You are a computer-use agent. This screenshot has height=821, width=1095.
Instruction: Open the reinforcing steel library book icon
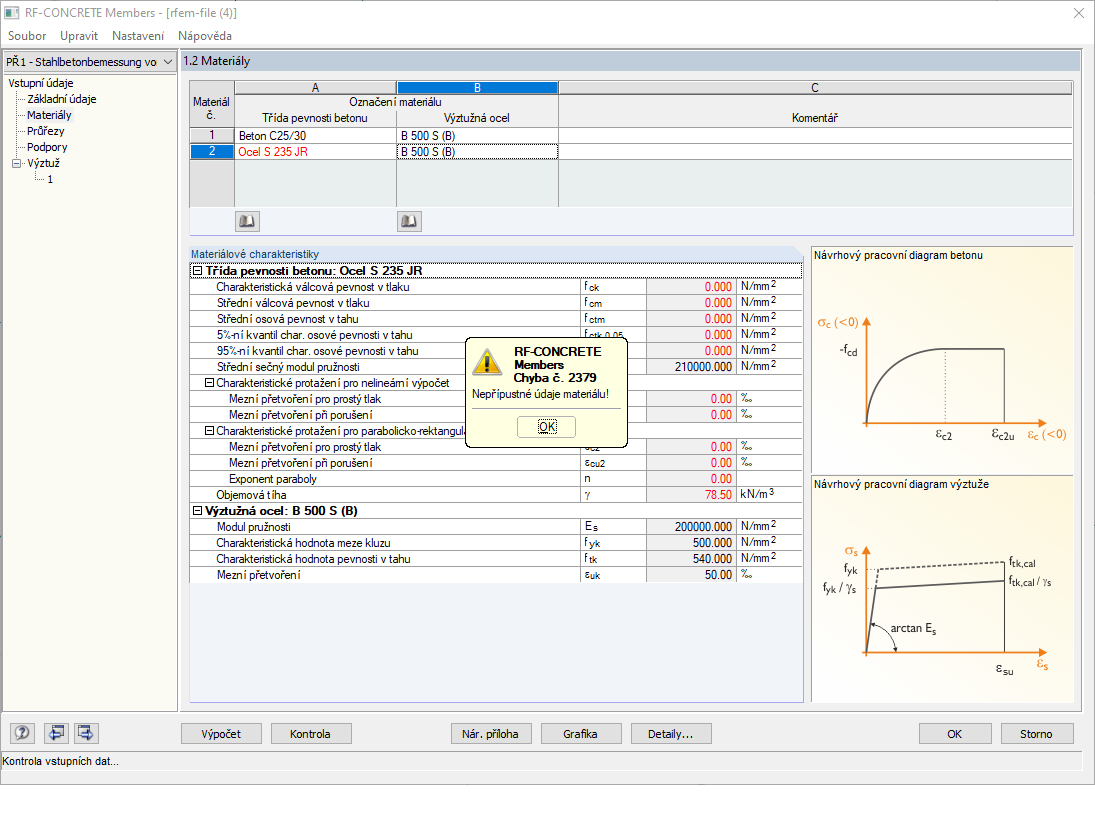[409, 221]
